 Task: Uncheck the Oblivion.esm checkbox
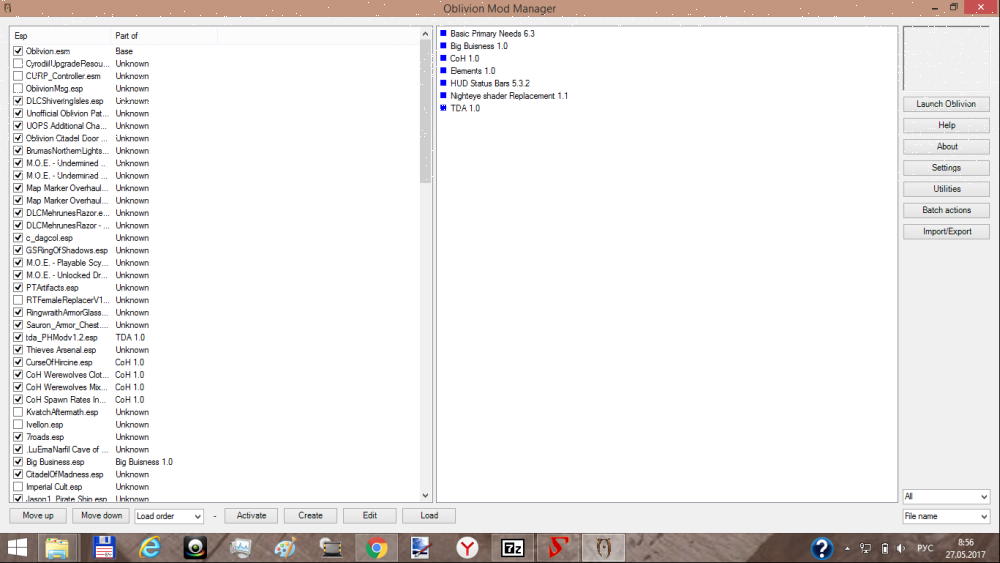click(x=18, y=51)
